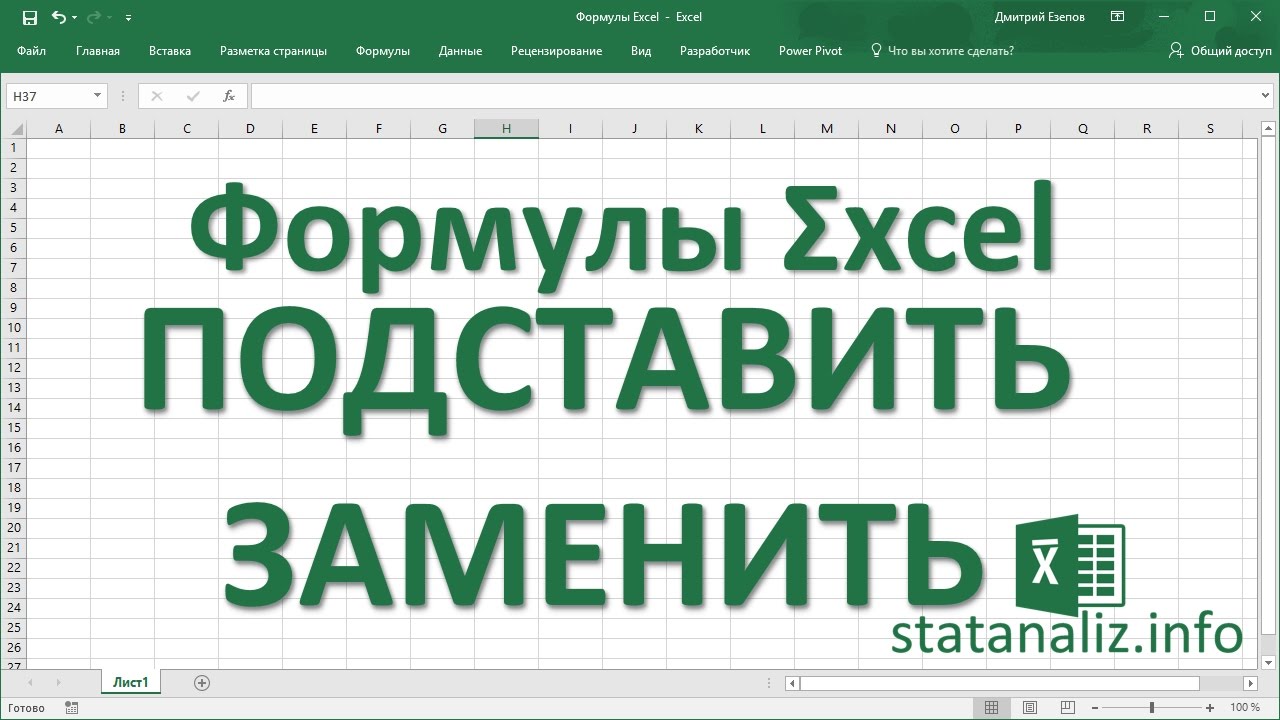Image resolution: width=1280 pixels, height=720 pixels.
Task: Select column M header
Action: [x=827, y=129]
